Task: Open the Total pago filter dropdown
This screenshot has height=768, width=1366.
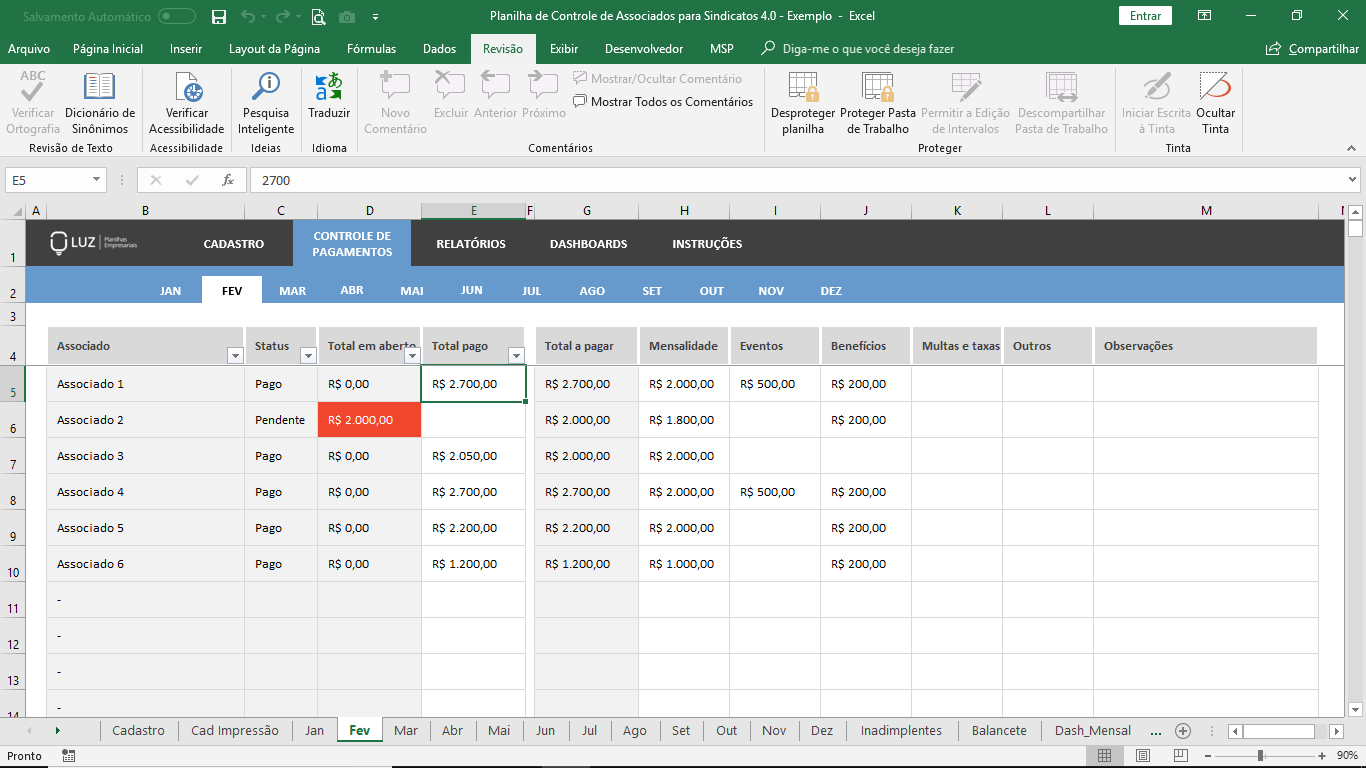Action: (516, 355)
